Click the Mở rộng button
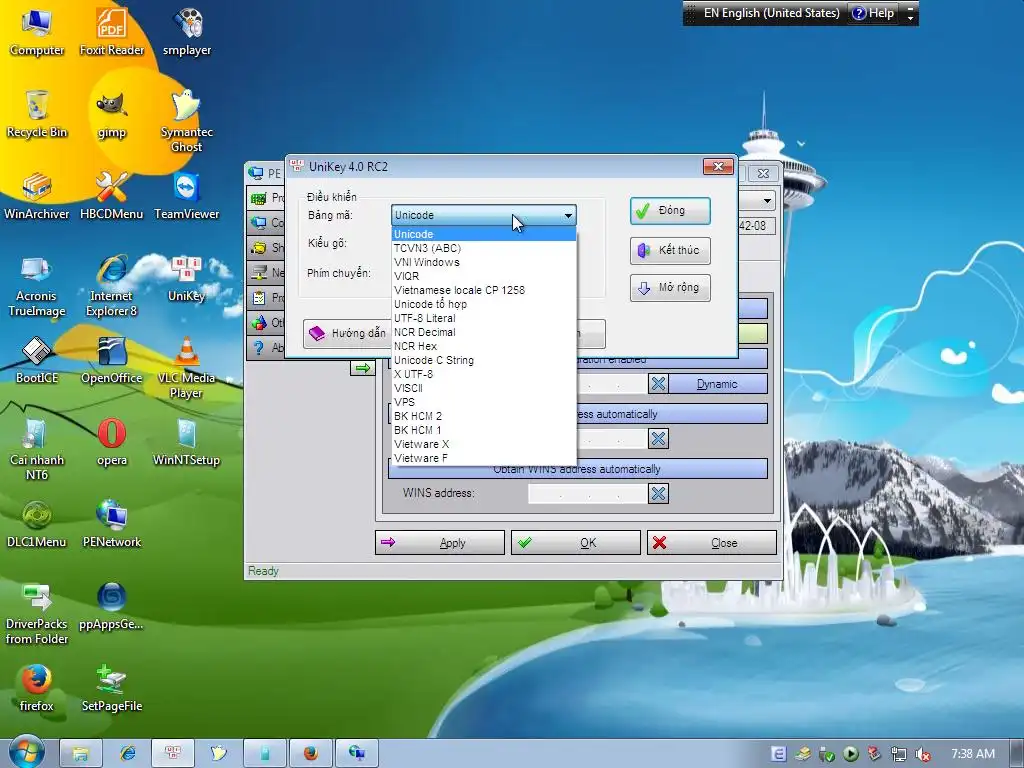1024x768 pixels. tap(670, 288)
